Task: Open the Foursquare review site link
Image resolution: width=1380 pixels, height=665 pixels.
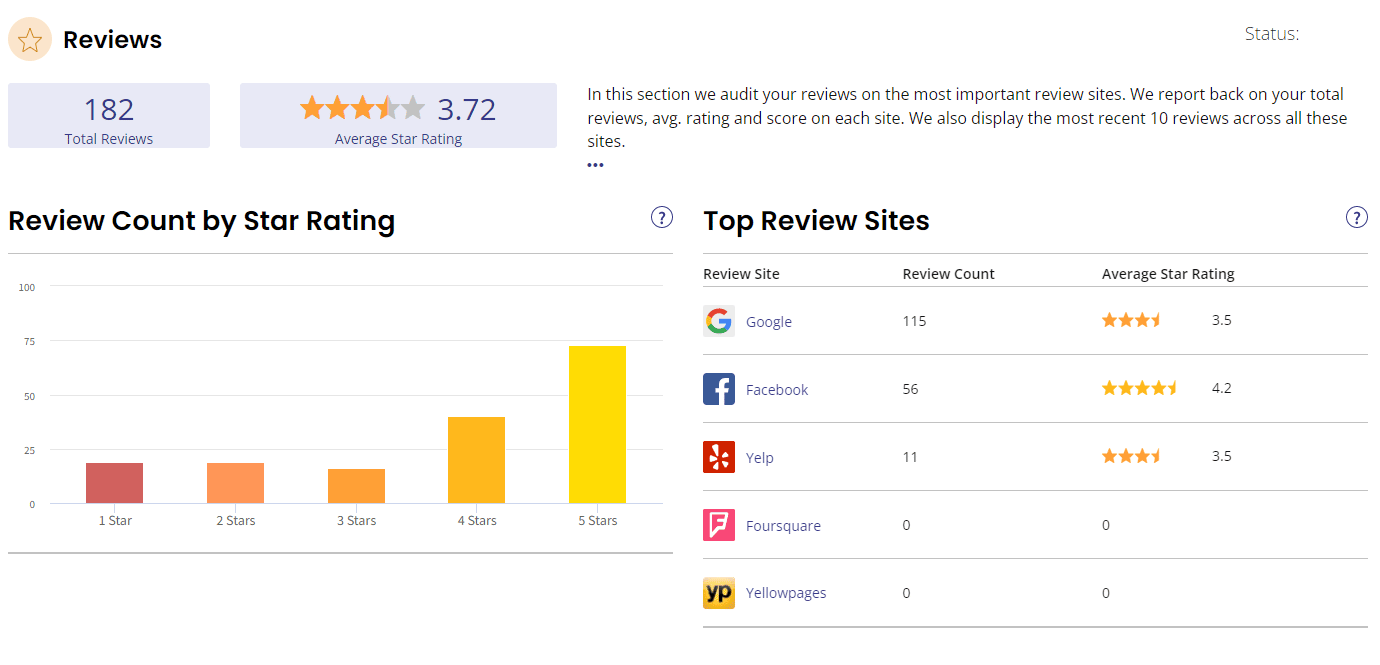Action: coord(782,526)
